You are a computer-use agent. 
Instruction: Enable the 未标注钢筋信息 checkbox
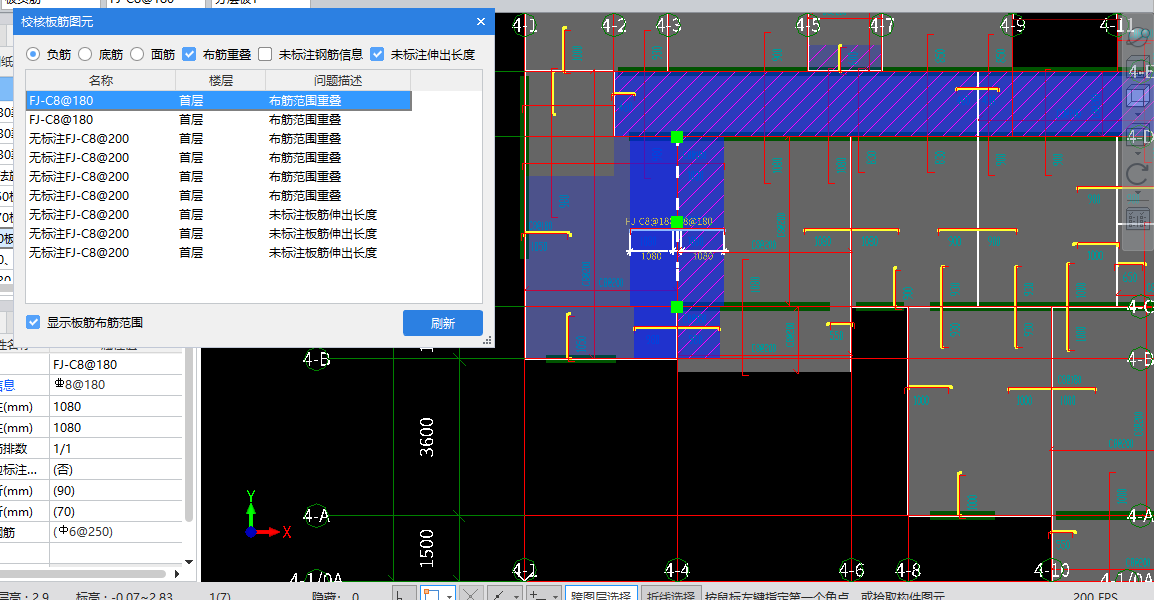pyautogui.click(x=265, y=54)
